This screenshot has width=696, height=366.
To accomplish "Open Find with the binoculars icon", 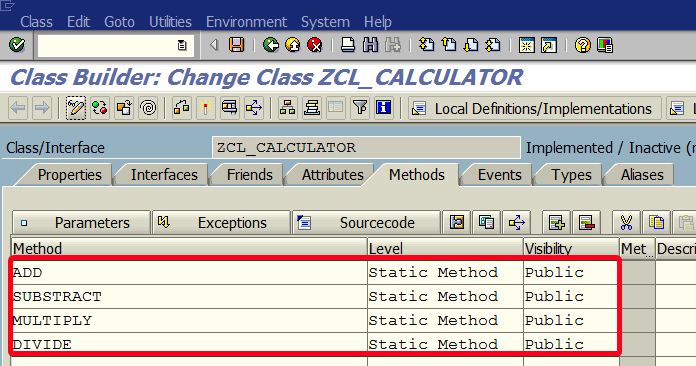I will point(370,45).
